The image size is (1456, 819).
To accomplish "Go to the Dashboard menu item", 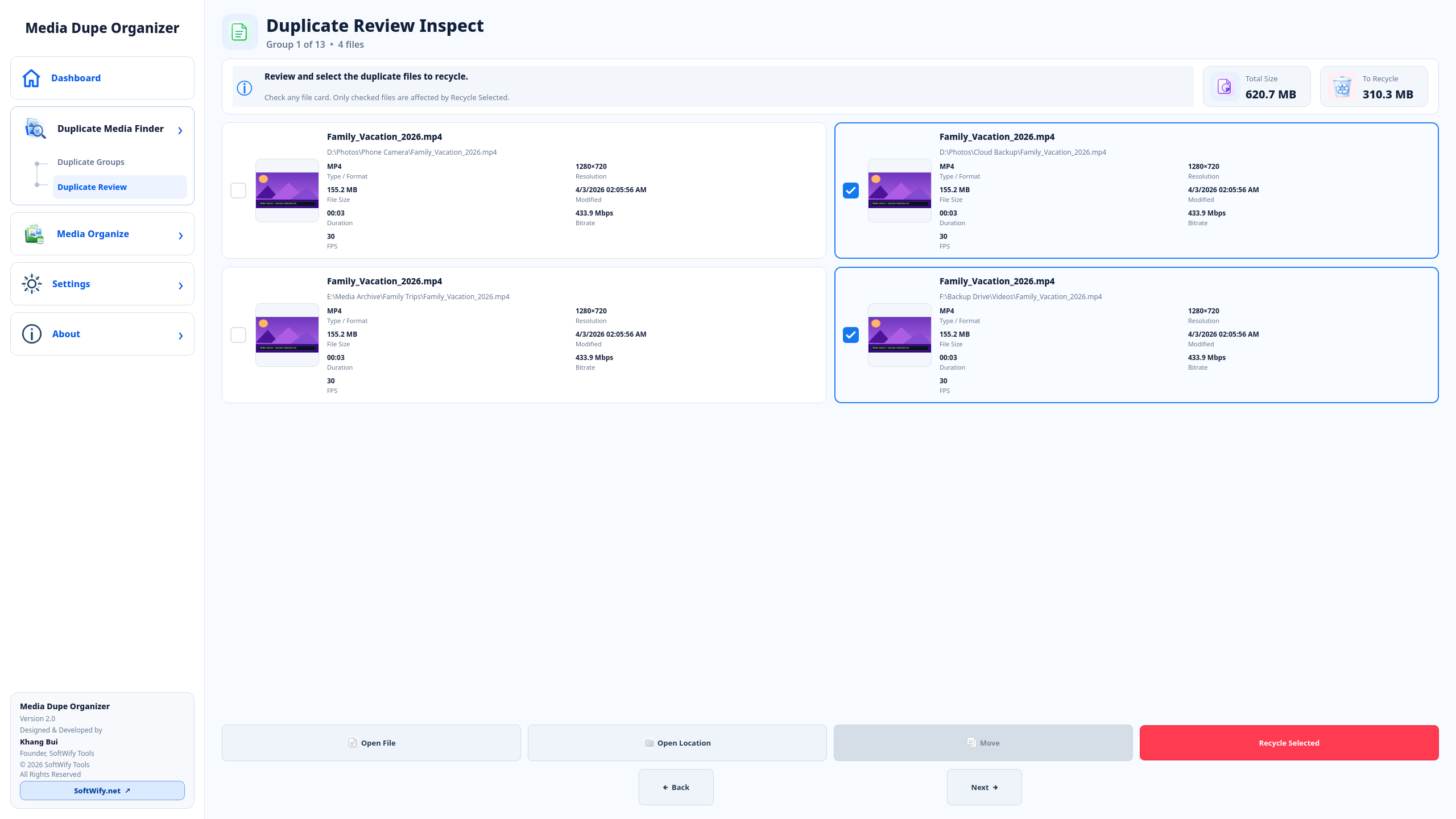I will coord(102,78).
